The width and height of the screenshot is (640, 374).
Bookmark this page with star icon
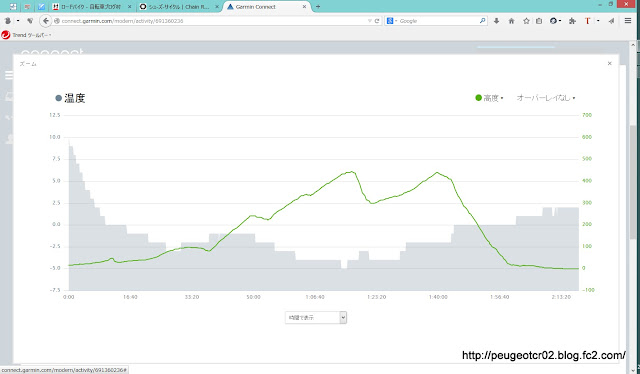[526, 21]
